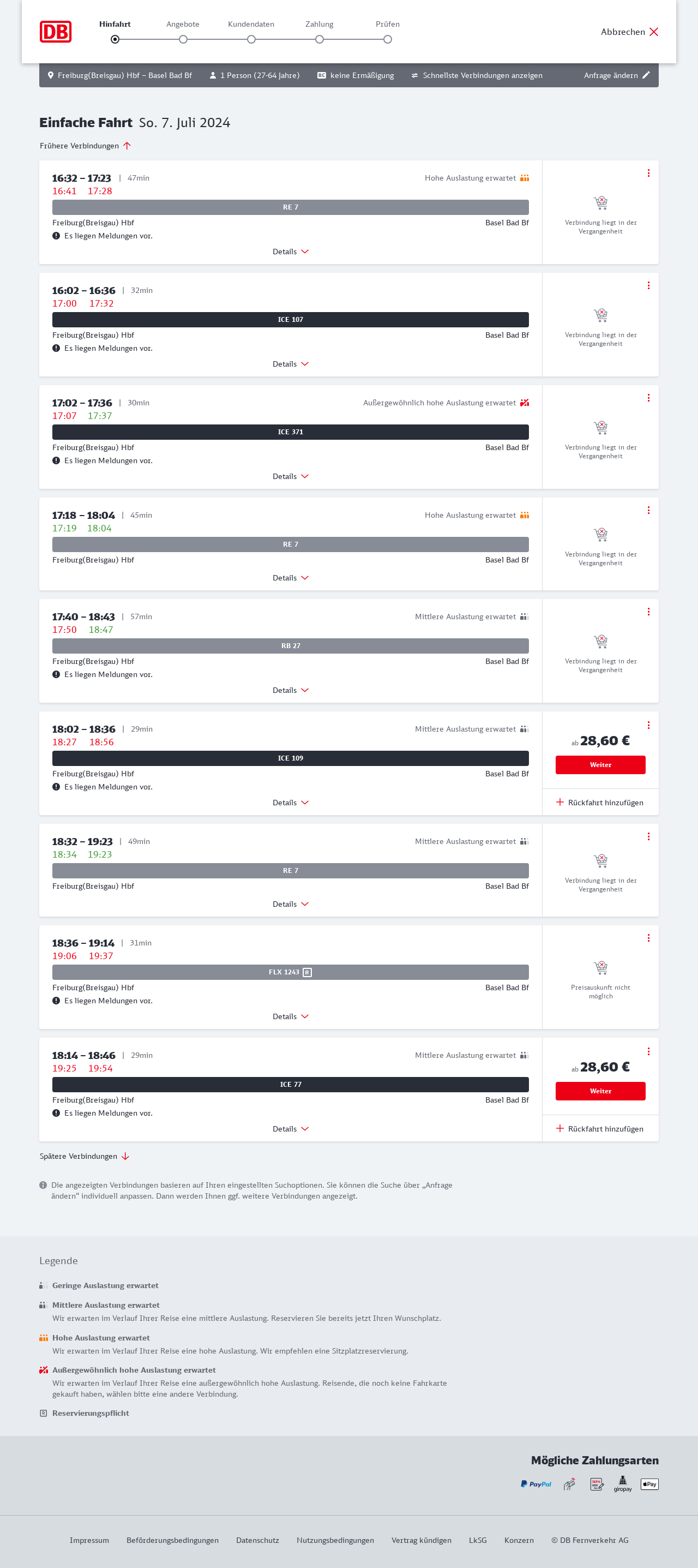Click the pencil icon for Anfrage ändern
This screenshot has height=1568, width=698.
[646, 75]
